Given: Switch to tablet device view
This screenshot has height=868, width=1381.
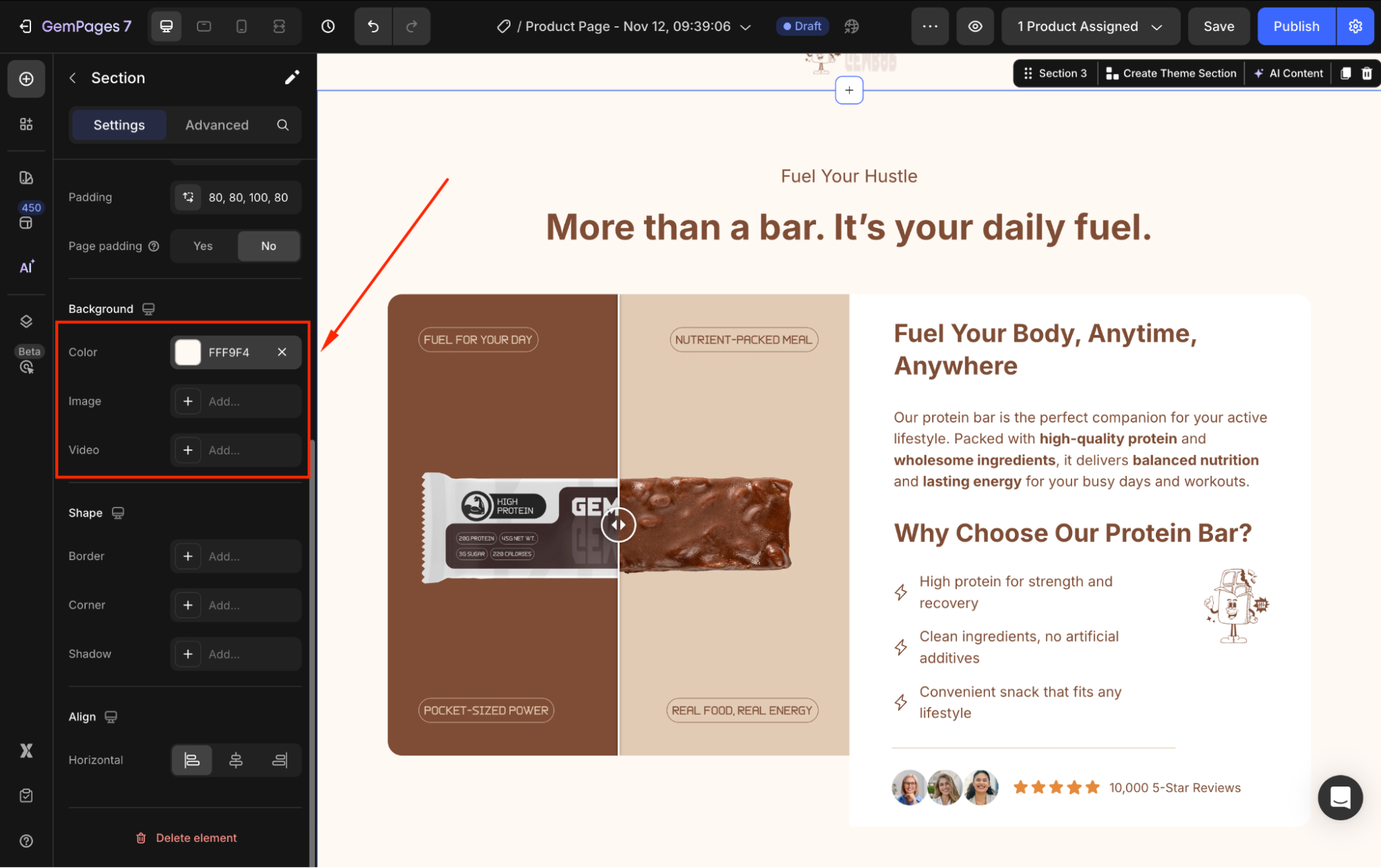Looking at the screenshot, I should click(204, 26).
